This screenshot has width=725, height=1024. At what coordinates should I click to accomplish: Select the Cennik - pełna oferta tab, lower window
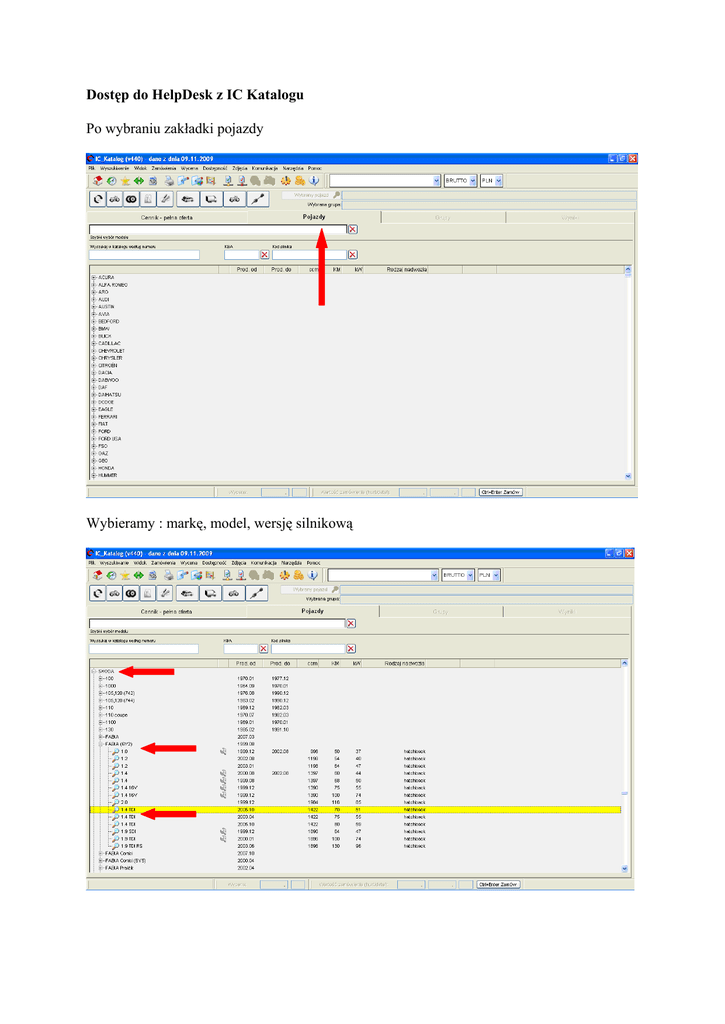pos(166,610)
